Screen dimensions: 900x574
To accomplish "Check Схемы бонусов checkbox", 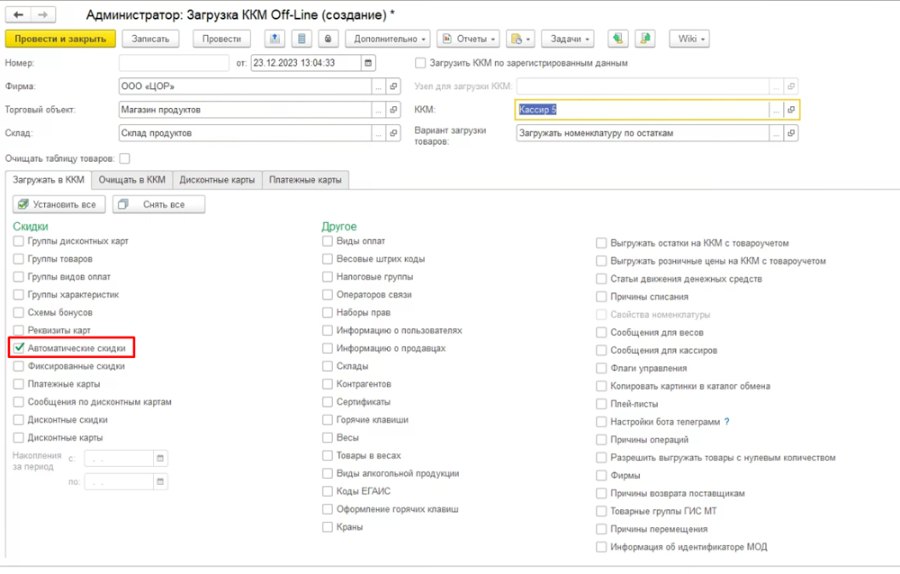I will [18, 312].
